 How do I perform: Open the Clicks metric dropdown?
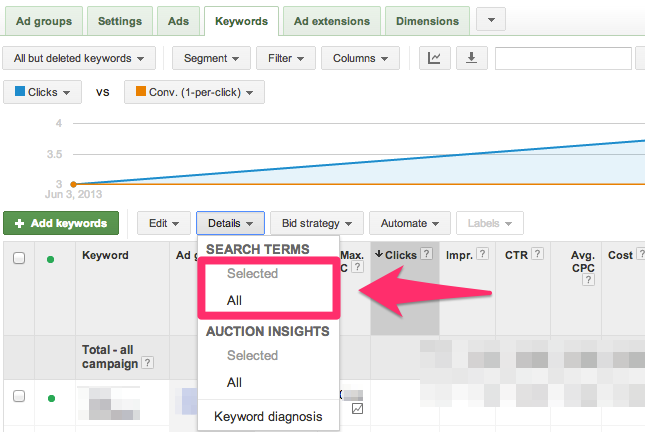pyautogui.click(x=42, y=92)
